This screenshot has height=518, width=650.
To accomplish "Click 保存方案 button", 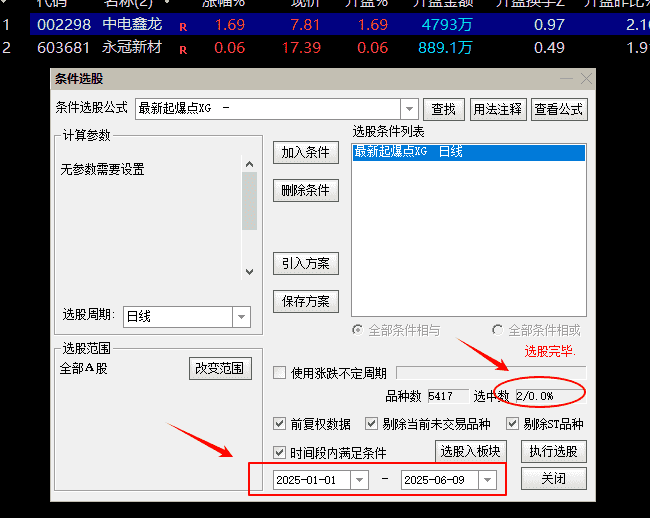I will pos(306,301).
